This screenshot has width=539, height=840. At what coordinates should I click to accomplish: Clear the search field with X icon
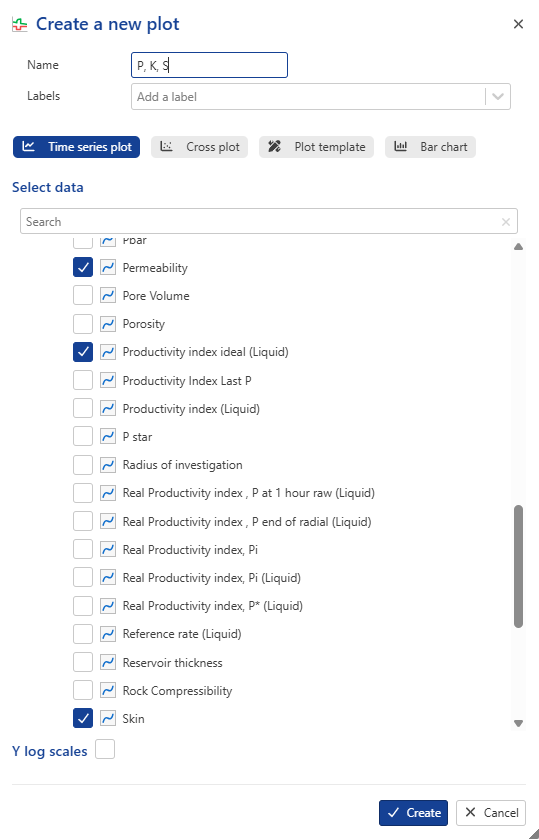(506, 222)
